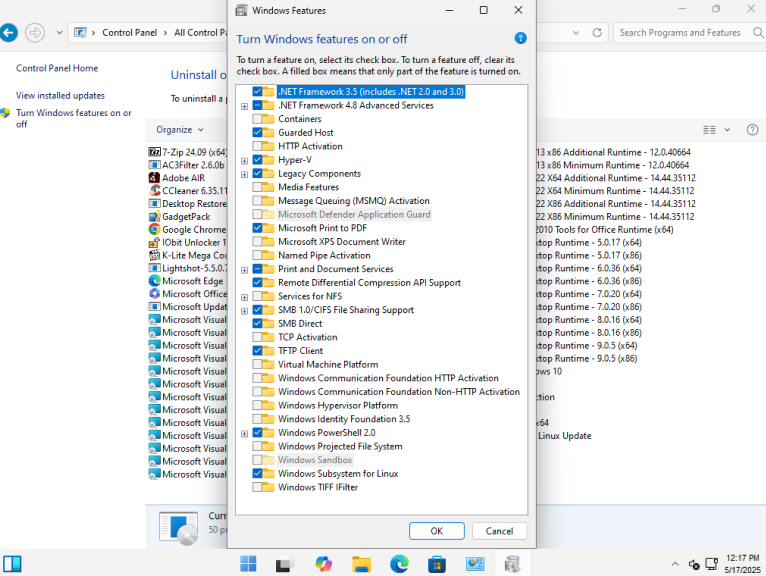Select the IObit Unlocker program icon
766x576 pixels.
154,242
